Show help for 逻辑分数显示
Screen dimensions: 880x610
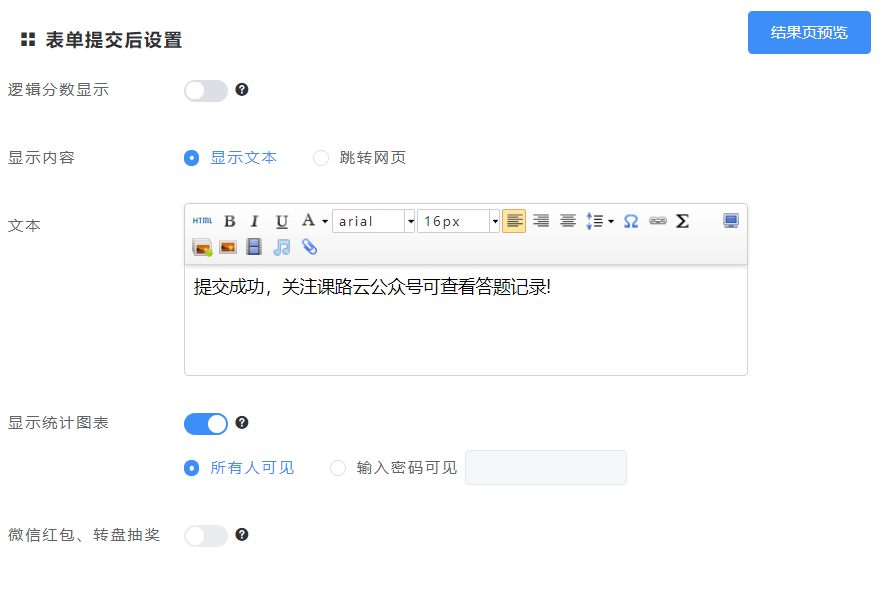(242, 90)
